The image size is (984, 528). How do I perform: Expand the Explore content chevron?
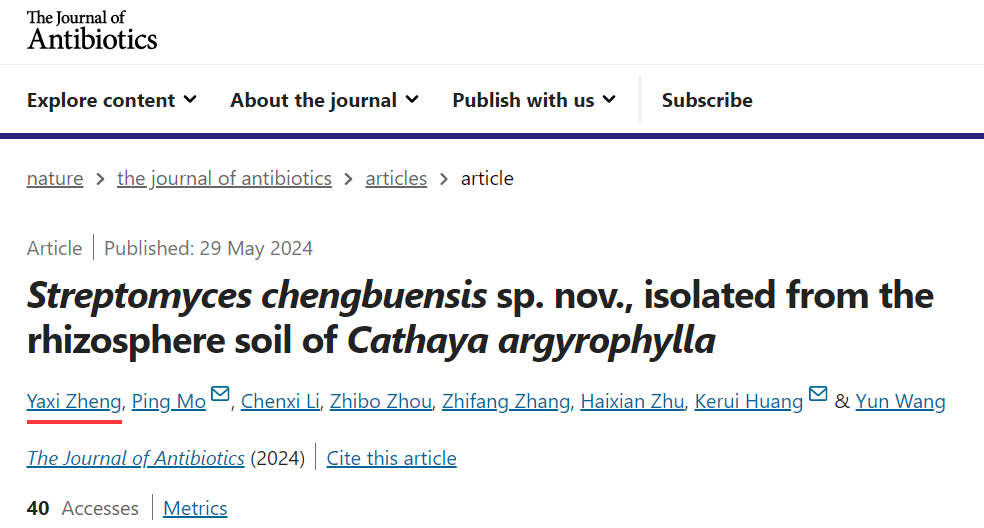pos(190,99)
